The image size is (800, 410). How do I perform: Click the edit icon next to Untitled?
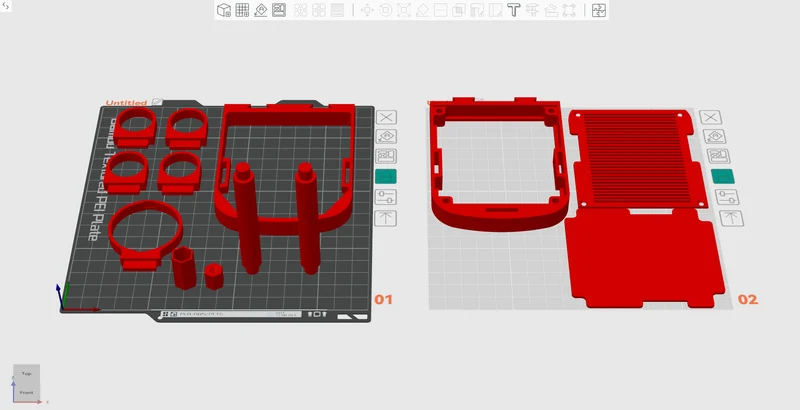158,102
